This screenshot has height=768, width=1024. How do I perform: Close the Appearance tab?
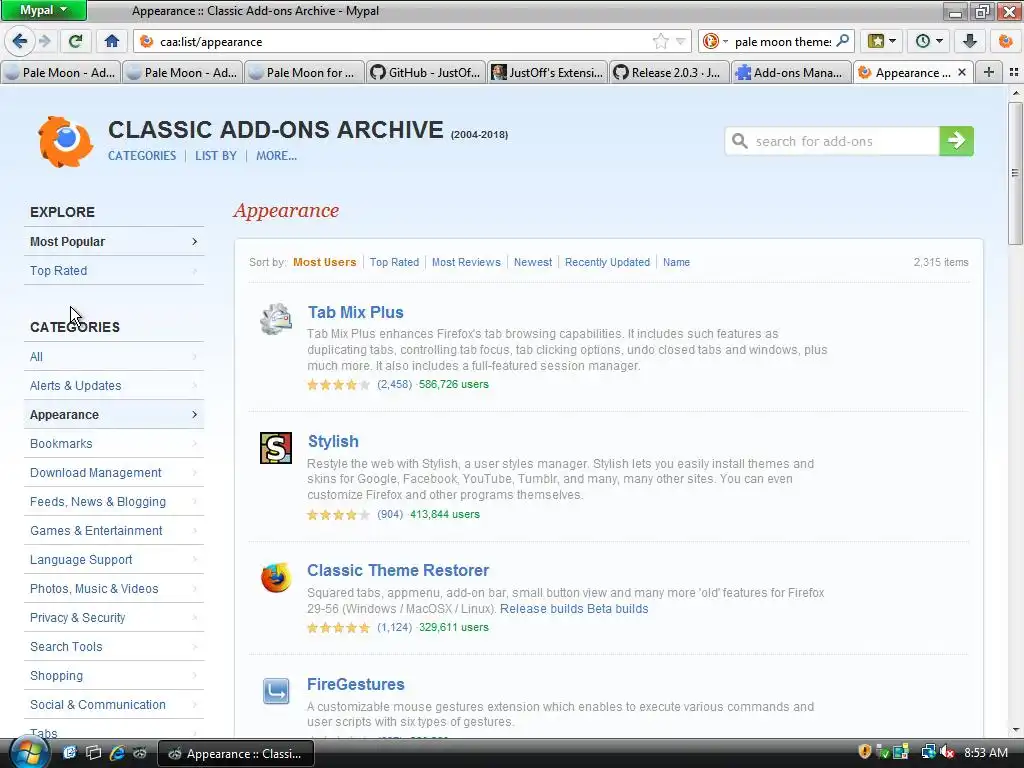click(x=961, y=72)
